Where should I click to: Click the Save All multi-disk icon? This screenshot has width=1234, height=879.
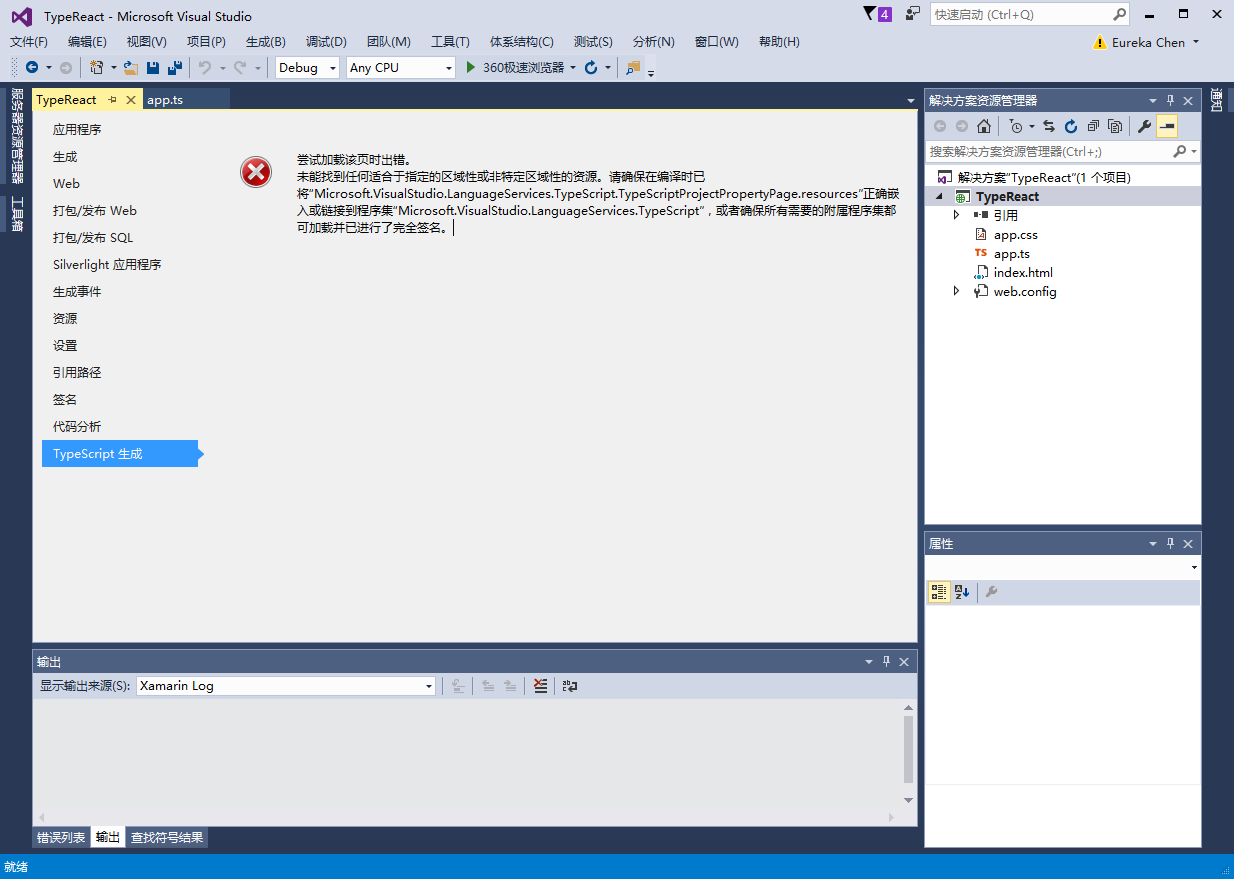(175, 68)
